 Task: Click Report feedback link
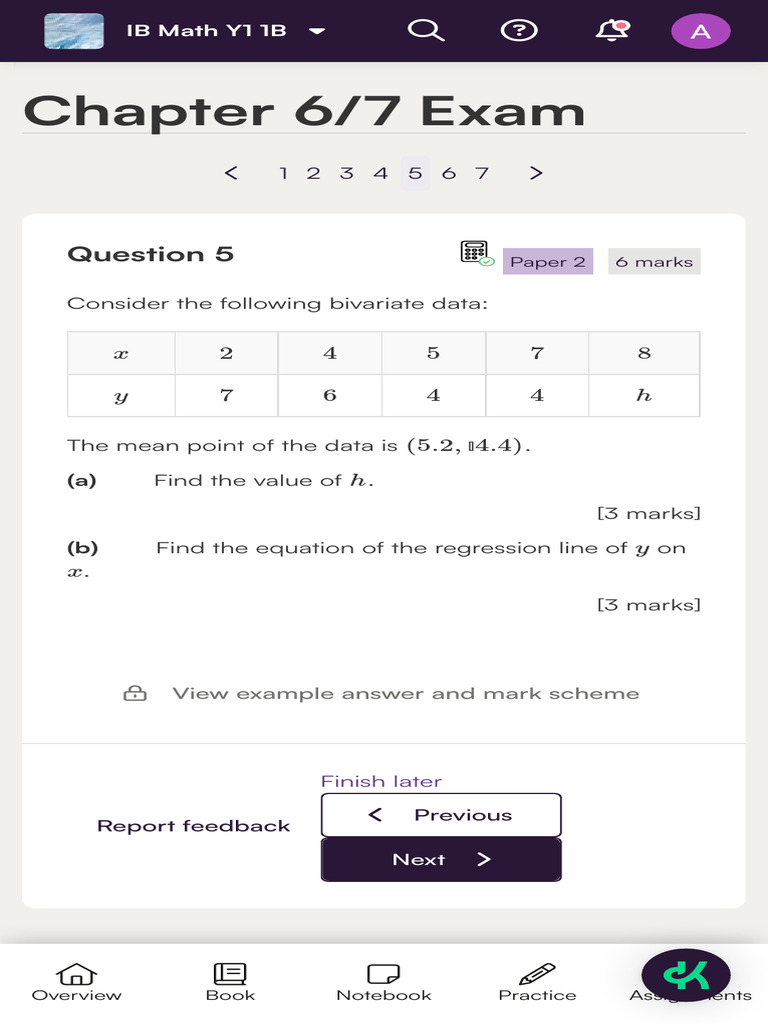(193, 826)
